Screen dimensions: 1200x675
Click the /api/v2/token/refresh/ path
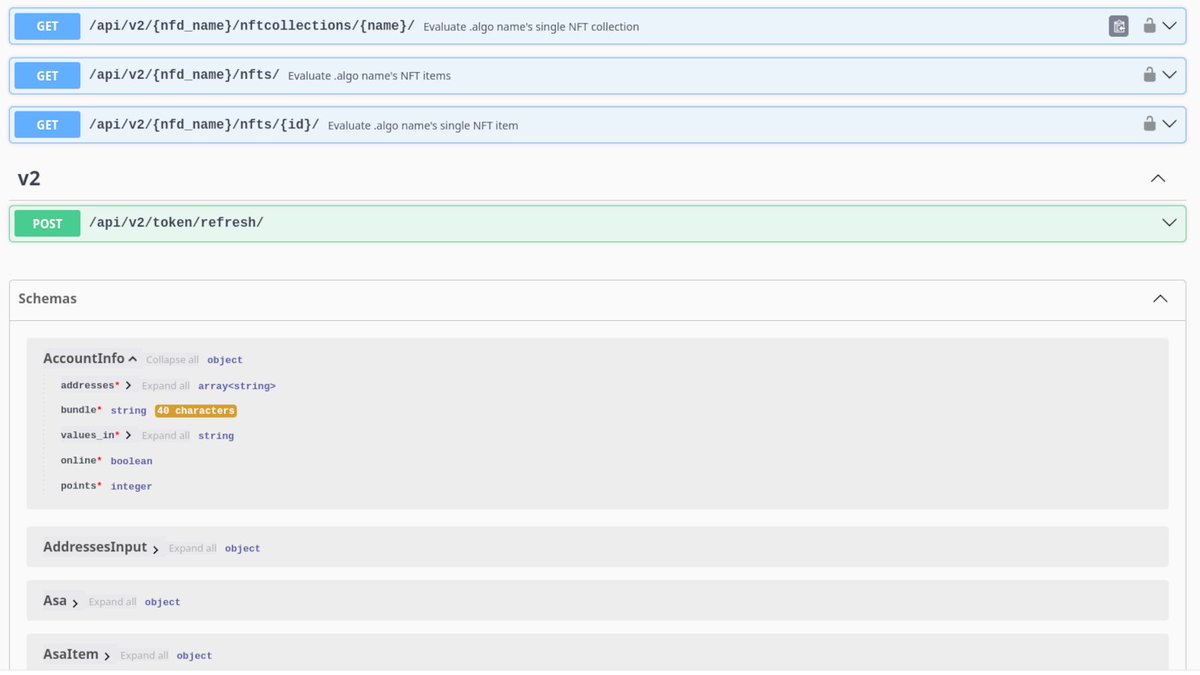click(176, 223)
